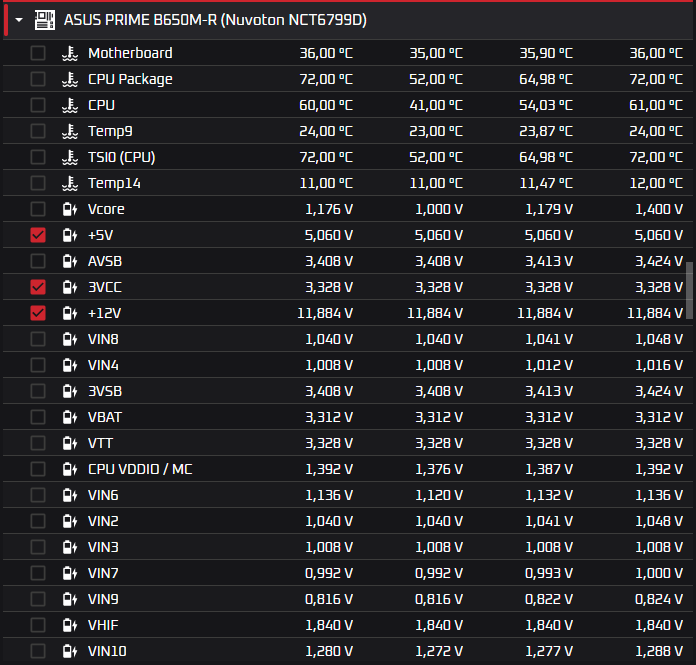
Task: Click the 'Temp9' sensor label
Action: tap(110, 131)
